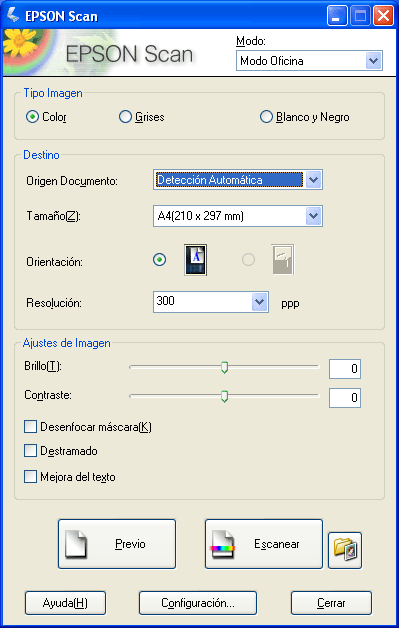Screen dimensions: 399x628
Task: Open Configuración settings
Action: point(198,602)
